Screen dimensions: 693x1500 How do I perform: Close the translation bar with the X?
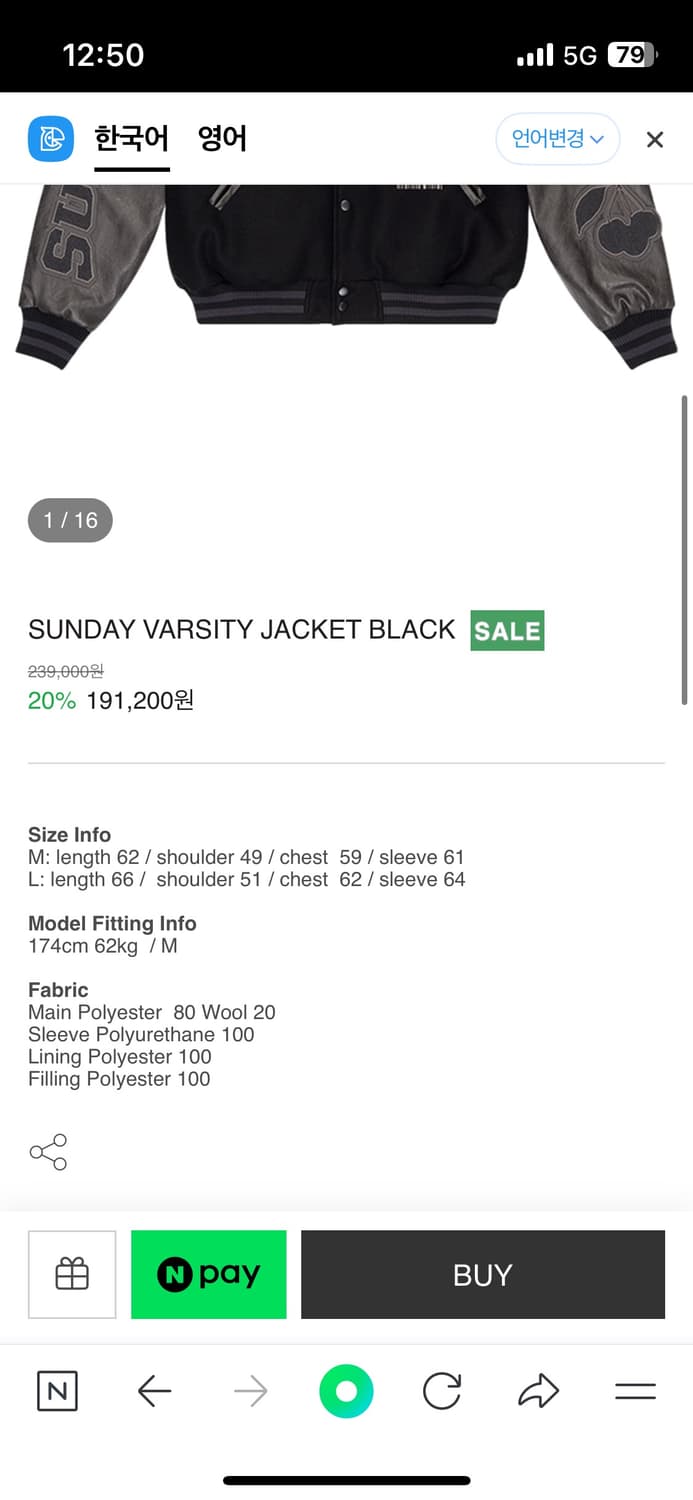[x=654, y=139]
